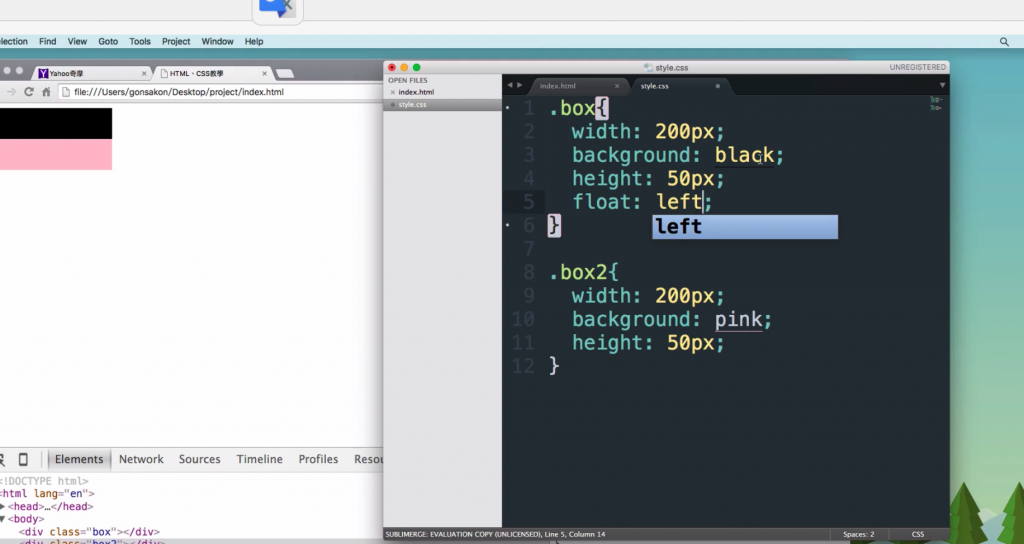1024x544 pixels.
Task: Click the next-tab arrow in Sublime
Action: (520, 86)
